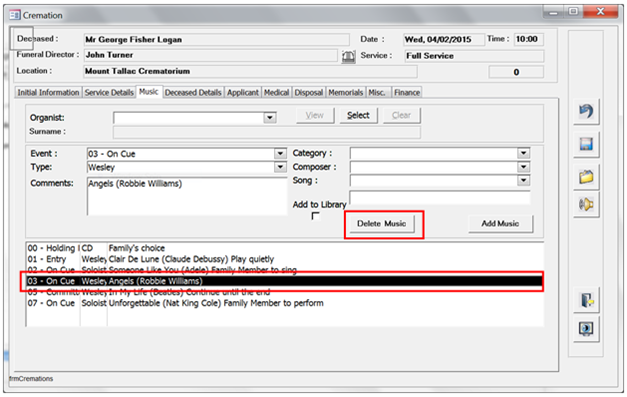This screenshot has width=627, height=397.
Task: Expand the Composer dropdown
Action: [x=523, y=167]
